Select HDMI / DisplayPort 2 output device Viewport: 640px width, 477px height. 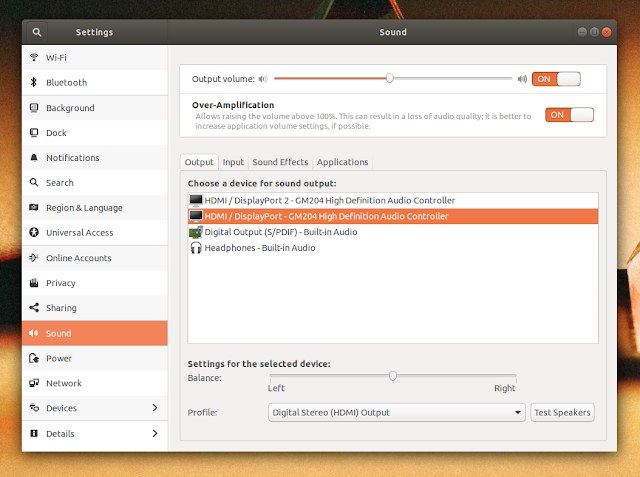point(393,200)
